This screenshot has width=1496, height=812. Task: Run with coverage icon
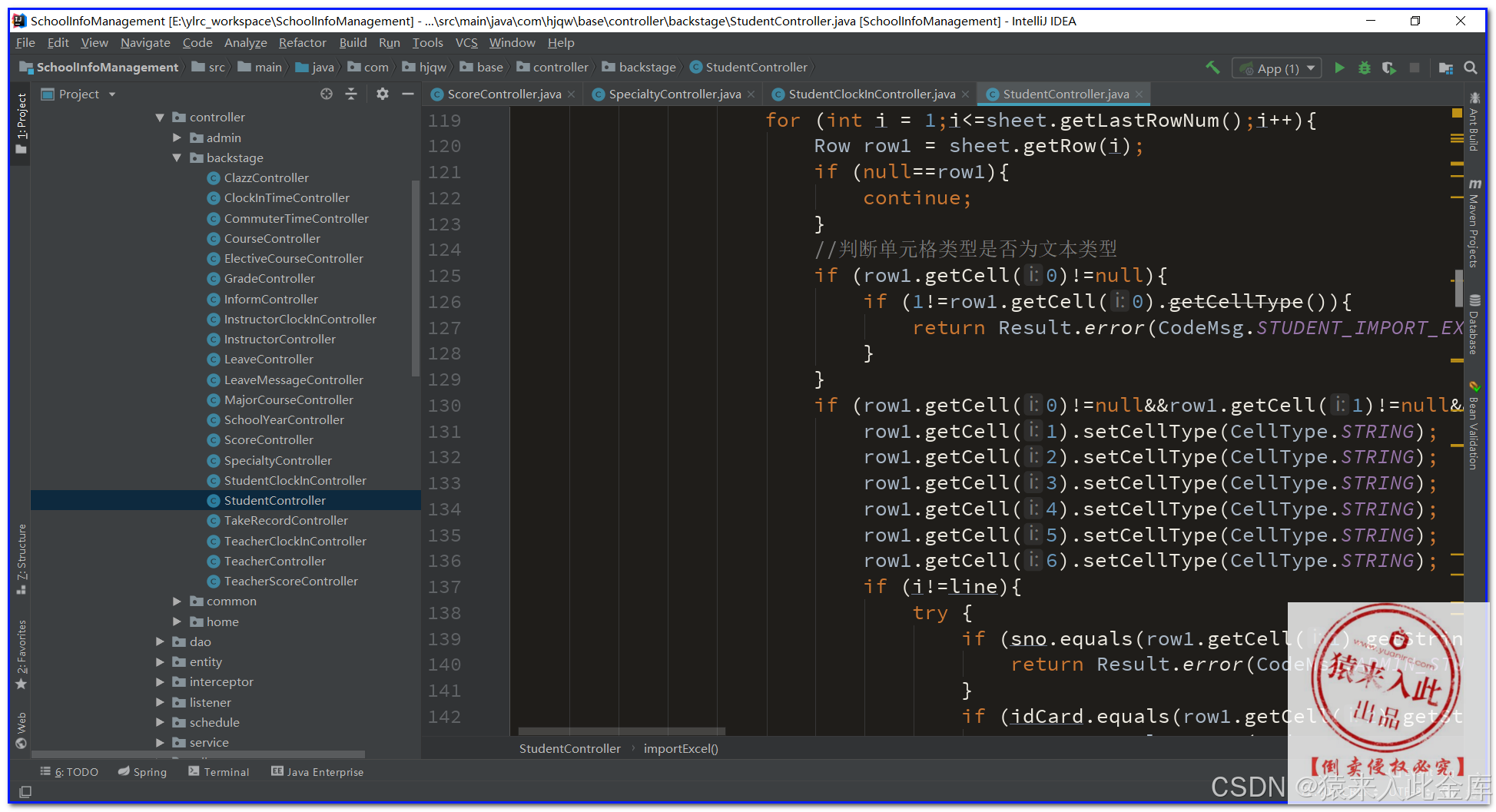[x=1388, y=68]
